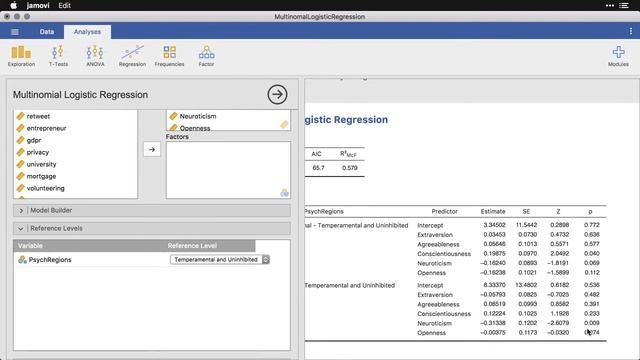Switch to the Analyses tab

(x=87, y=32)
